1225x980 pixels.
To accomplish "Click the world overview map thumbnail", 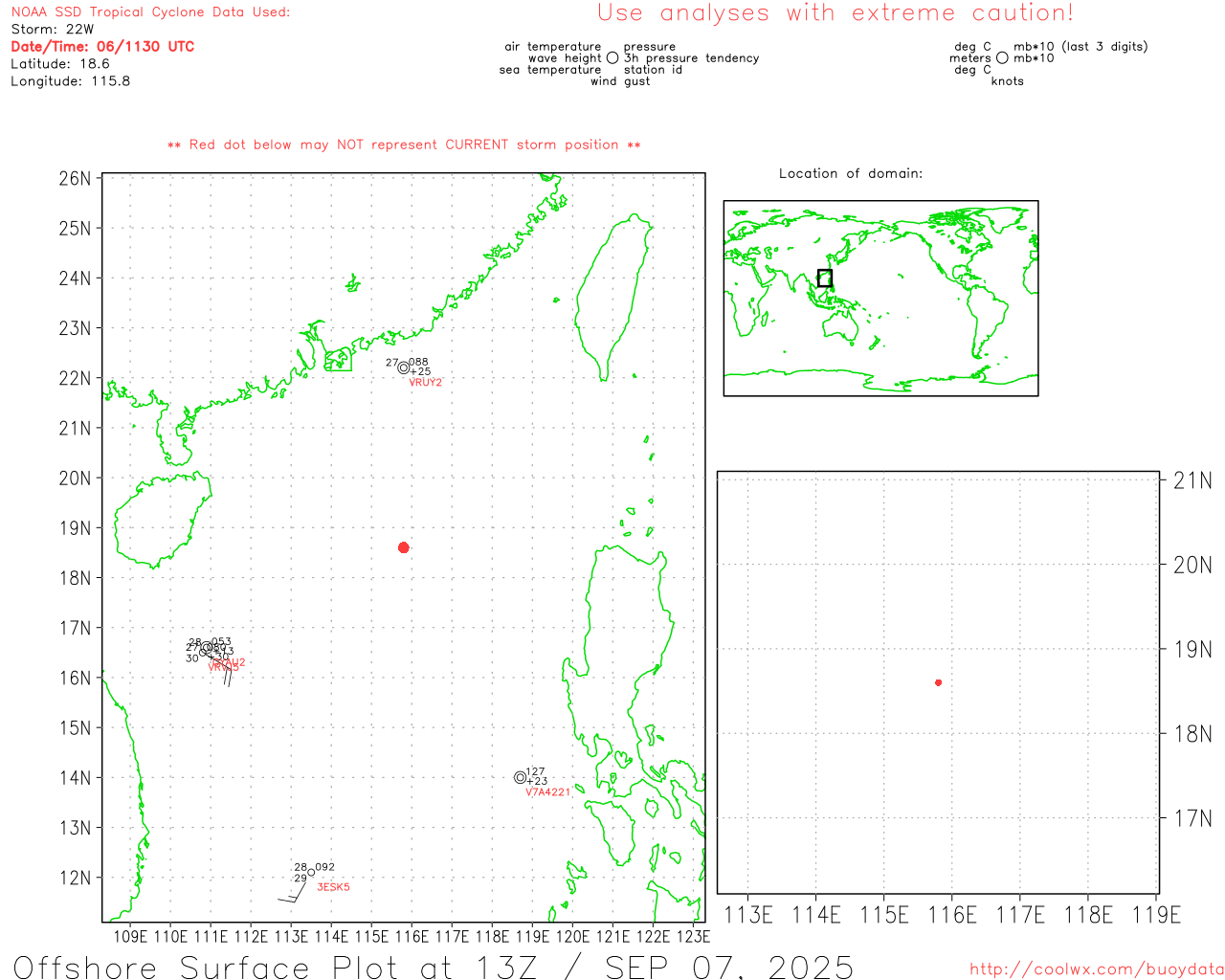I will point(880,298).
